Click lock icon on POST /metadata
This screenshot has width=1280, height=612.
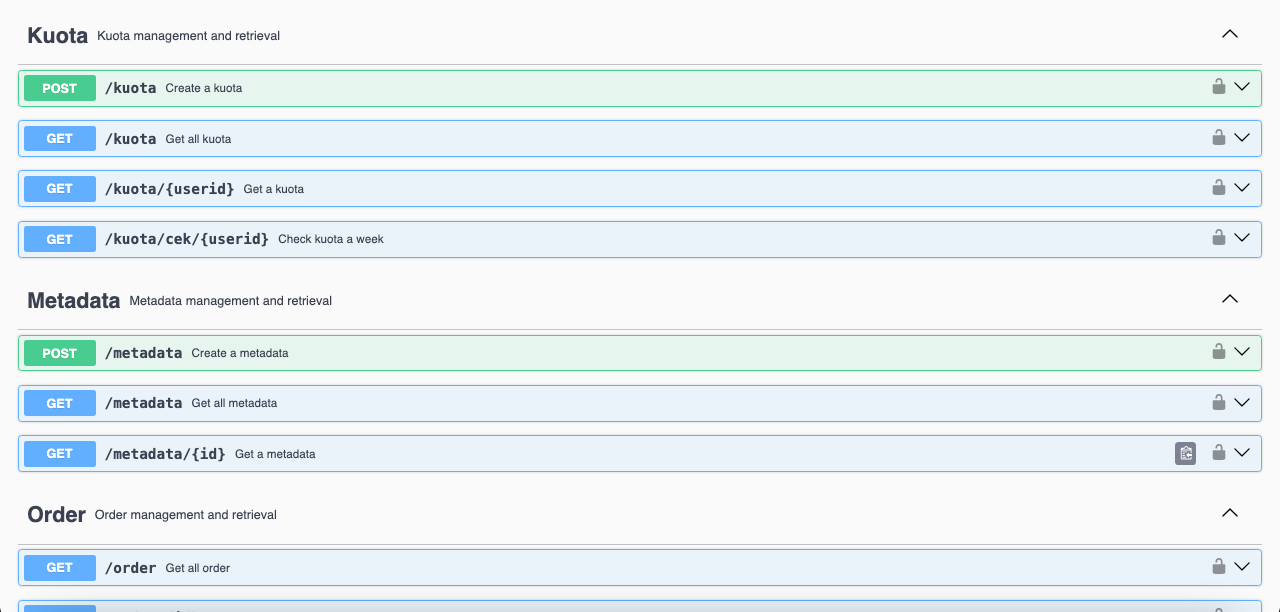[x=1218, y=352]
